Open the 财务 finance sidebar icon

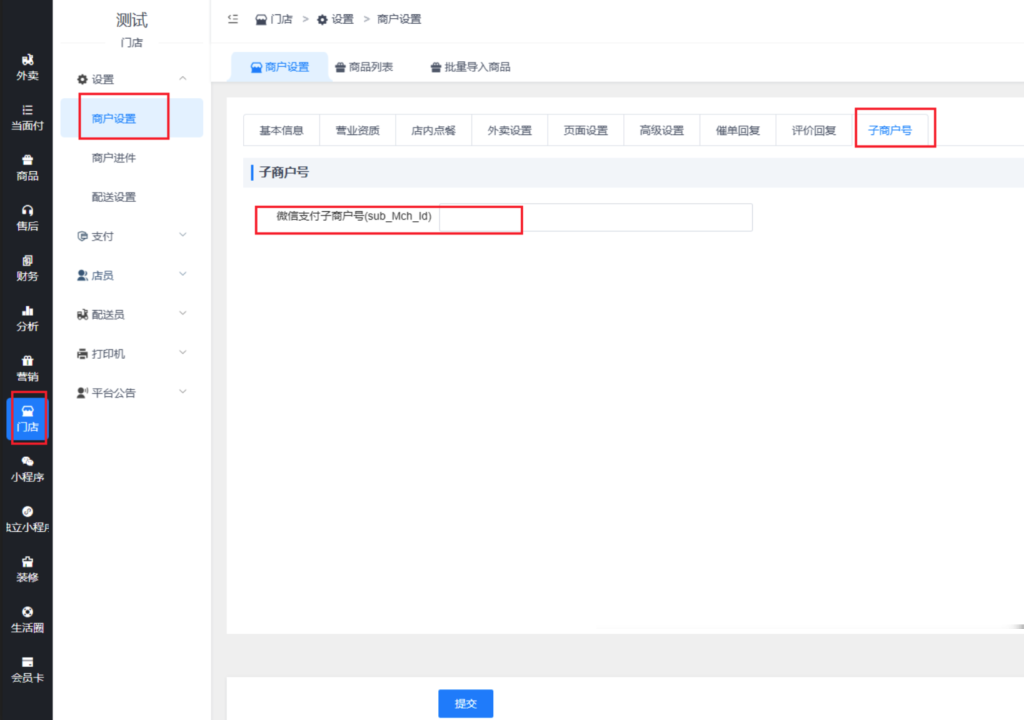coord(27,267)
